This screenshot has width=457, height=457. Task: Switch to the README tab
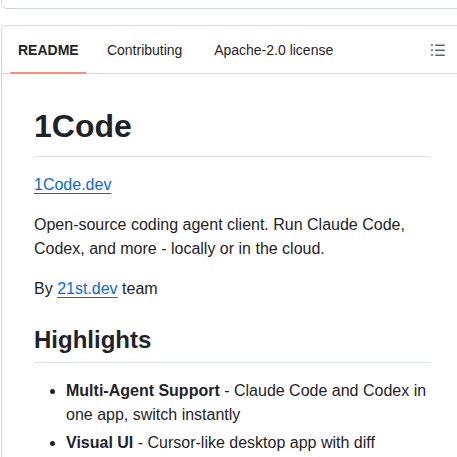48,50
